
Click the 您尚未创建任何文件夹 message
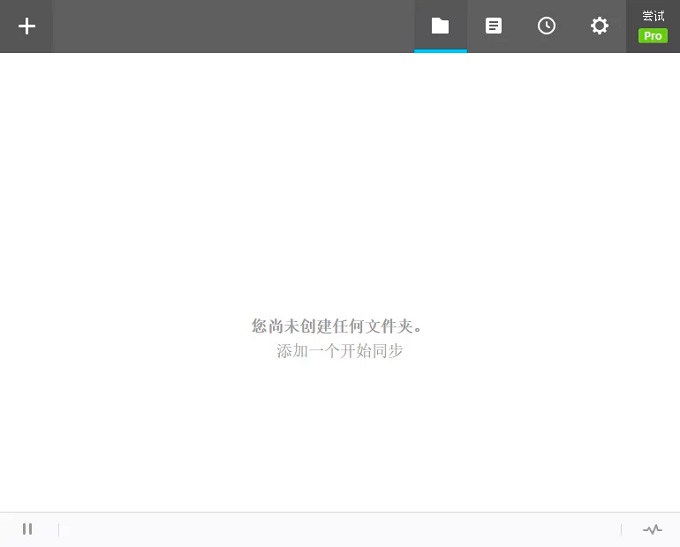tap(339, 326)
